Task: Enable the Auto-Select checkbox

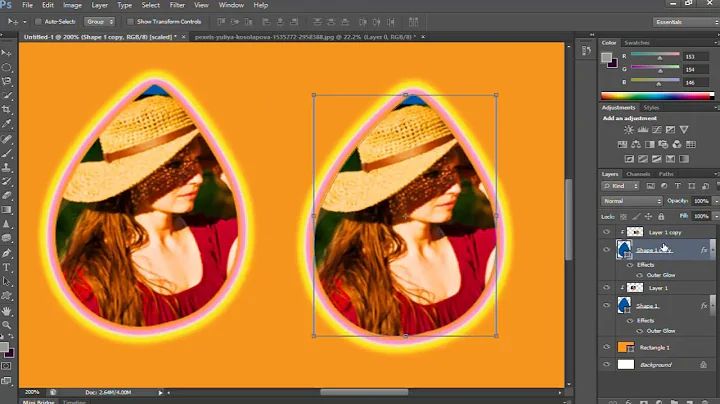Action: 39,22
